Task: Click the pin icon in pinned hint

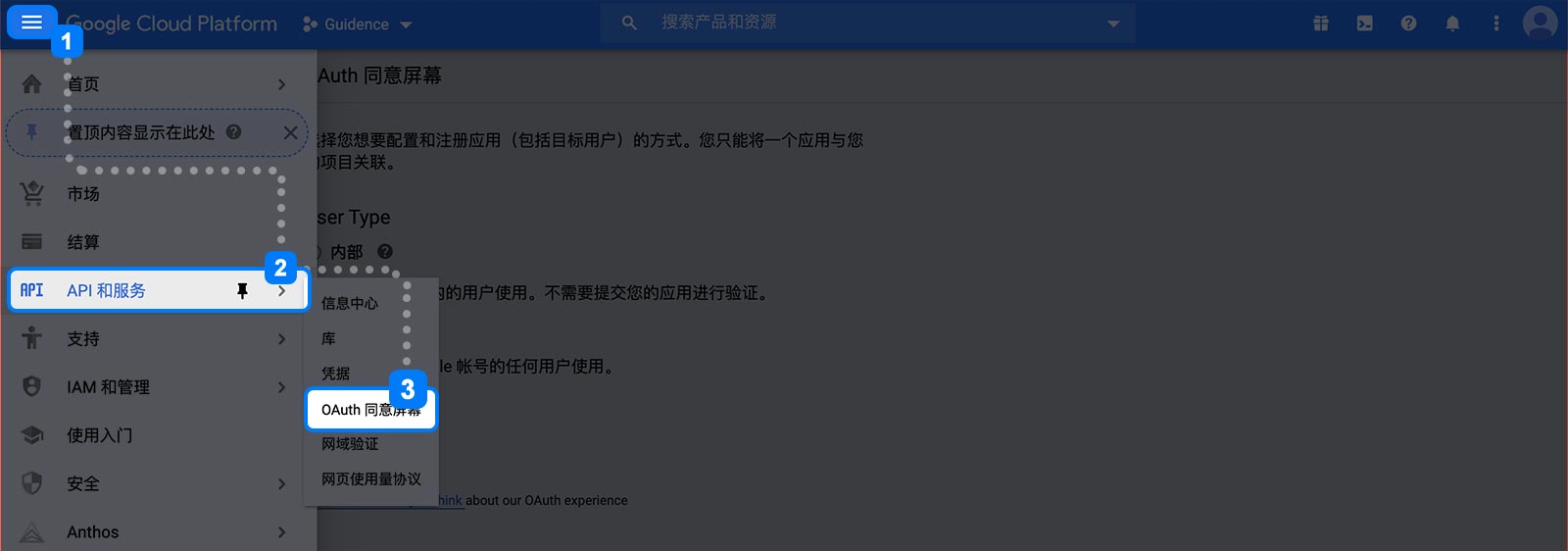Action: click(x=32, y=131)
